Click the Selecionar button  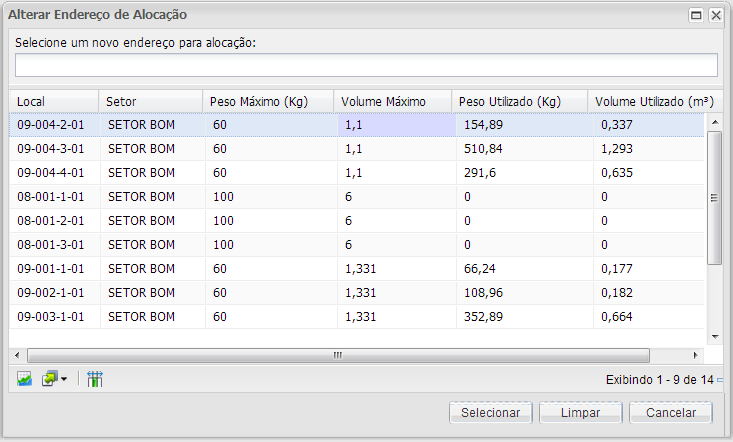coord(490,413)
